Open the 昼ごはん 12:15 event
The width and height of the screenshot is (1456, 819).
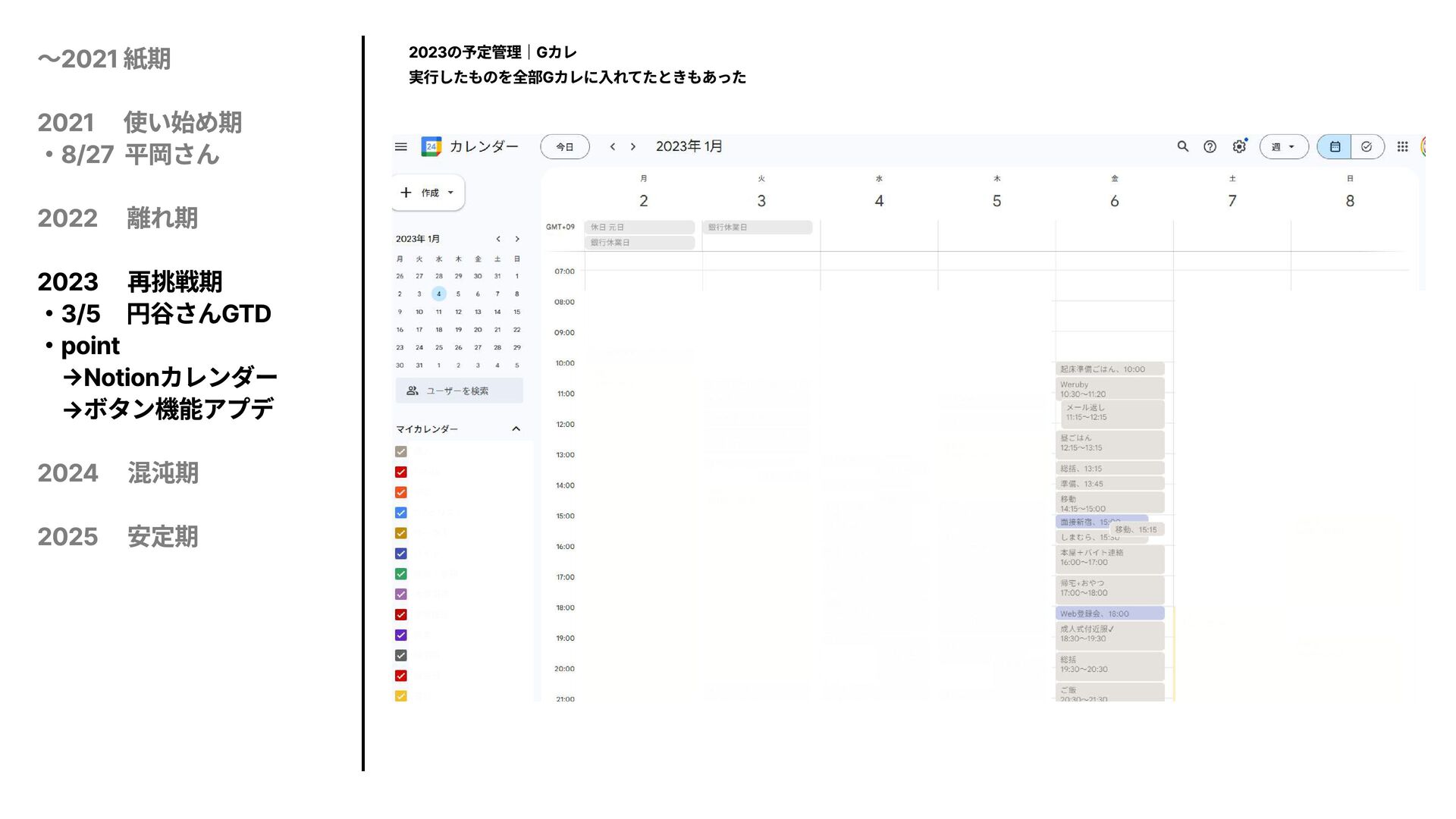coord(1109,444)
